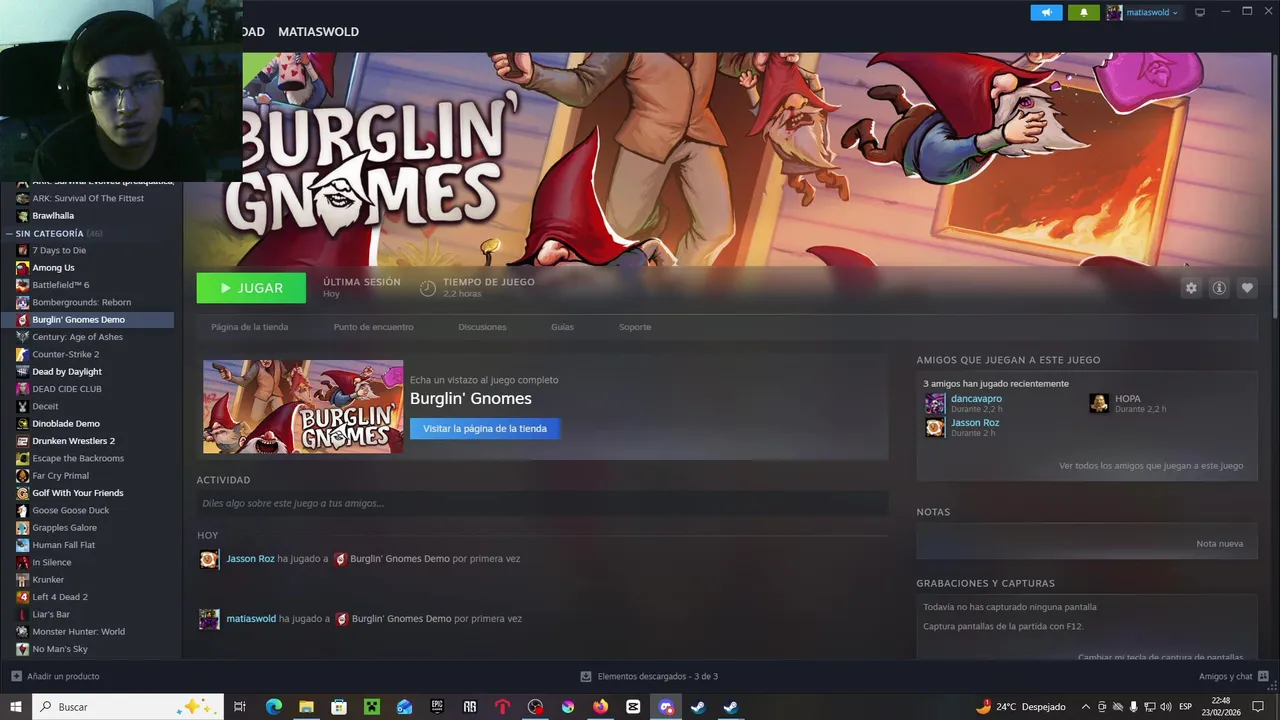
Task: Open CapCut icon on the taskbar
Action: click(633, 707)
